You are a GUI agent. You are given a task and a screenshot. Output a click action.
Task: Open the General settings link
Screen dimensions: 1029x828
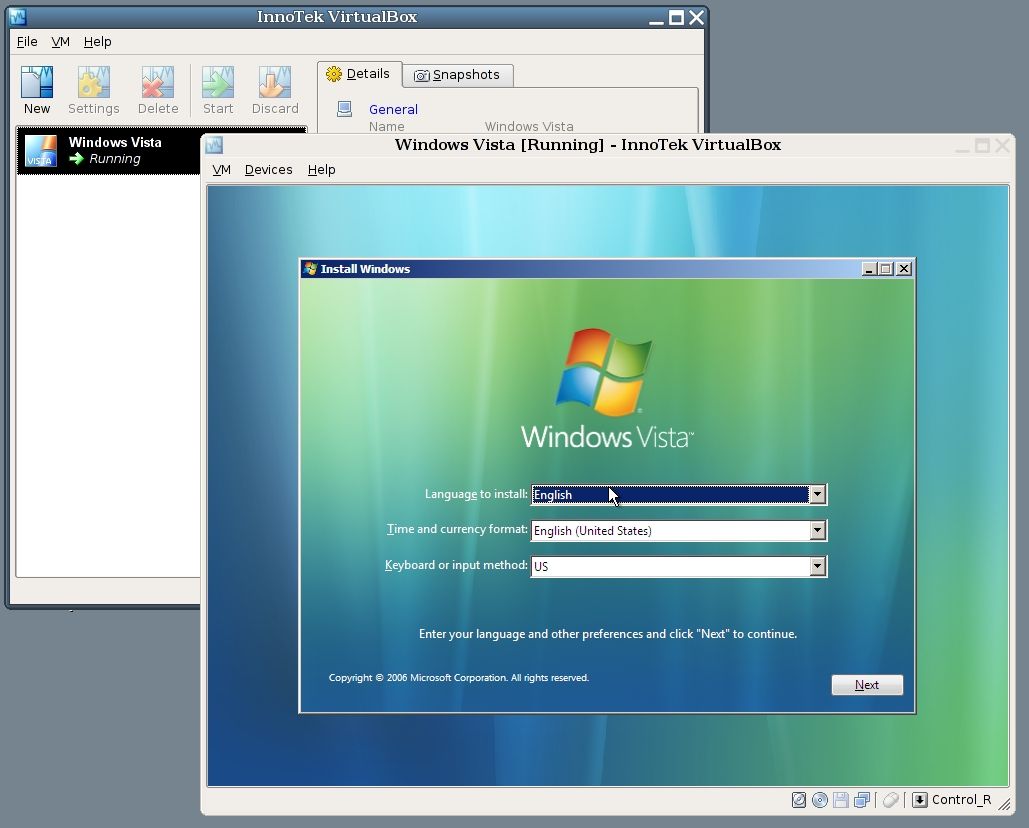[393, 109]
